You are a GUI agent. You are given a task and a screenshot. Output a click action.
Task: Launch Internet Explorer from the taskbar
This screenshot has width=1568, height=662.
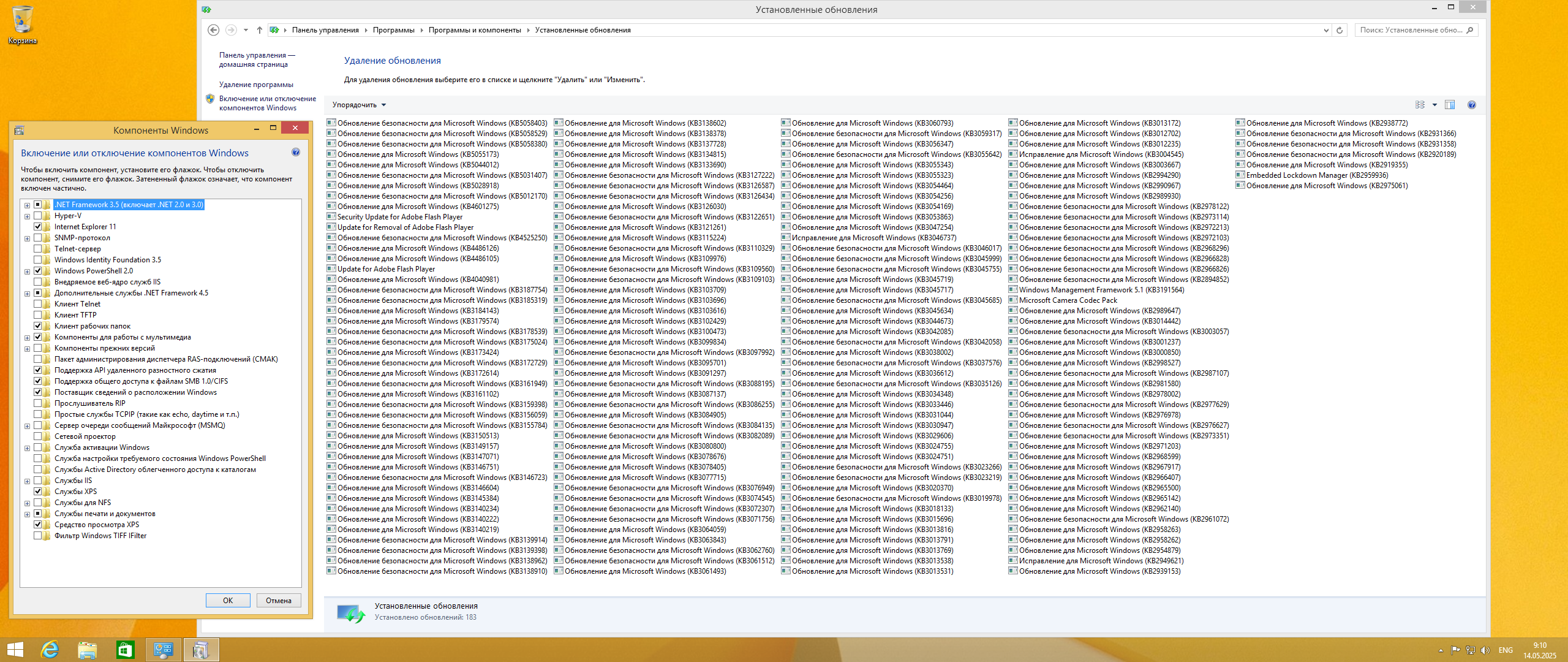coord(50,650)
